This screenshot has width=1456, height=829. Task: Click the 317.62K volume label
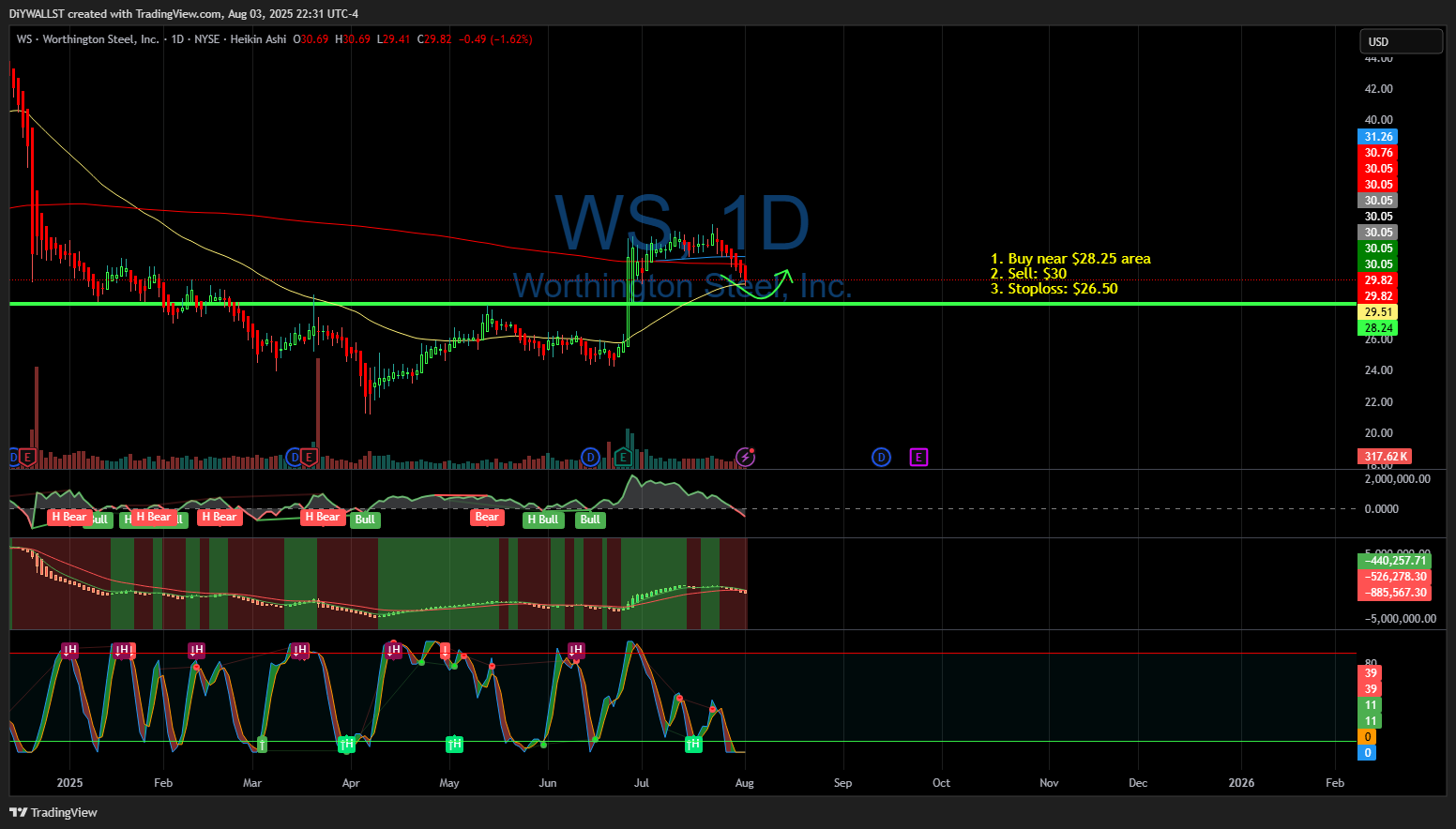[x=1385, y=457]
